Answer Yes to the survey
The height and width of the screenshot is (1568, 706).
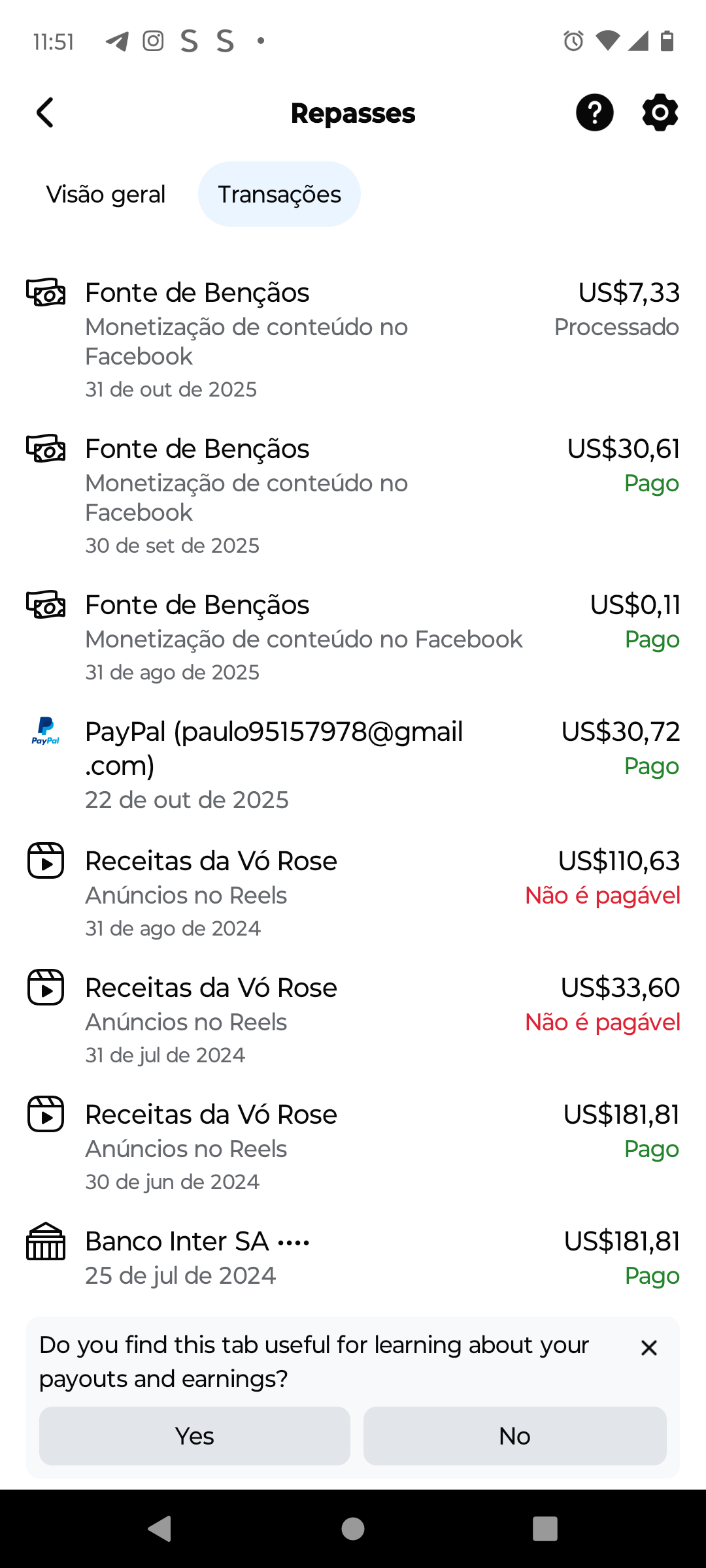coord(195,1436)
